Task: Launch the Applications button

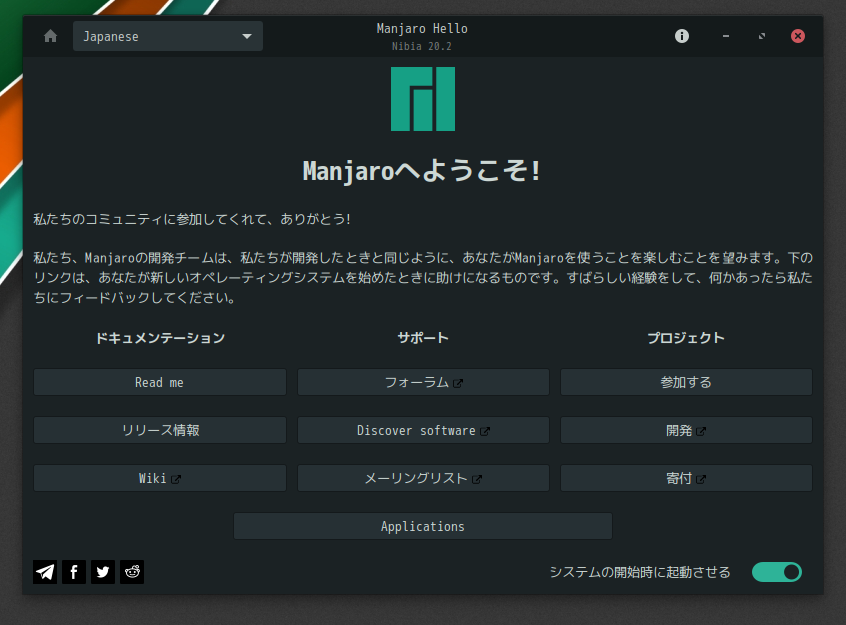Action: pos(423,526)
